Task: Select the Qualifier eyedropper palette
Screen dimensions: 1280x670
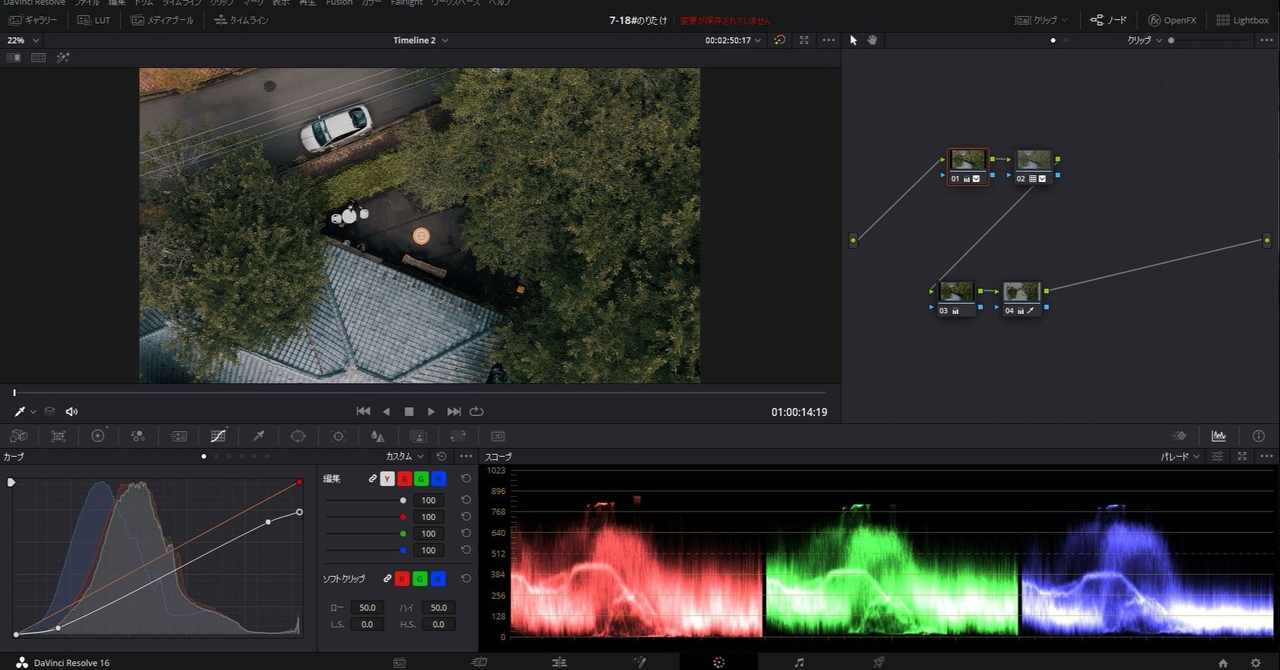Action: click(x=258, y=436)
